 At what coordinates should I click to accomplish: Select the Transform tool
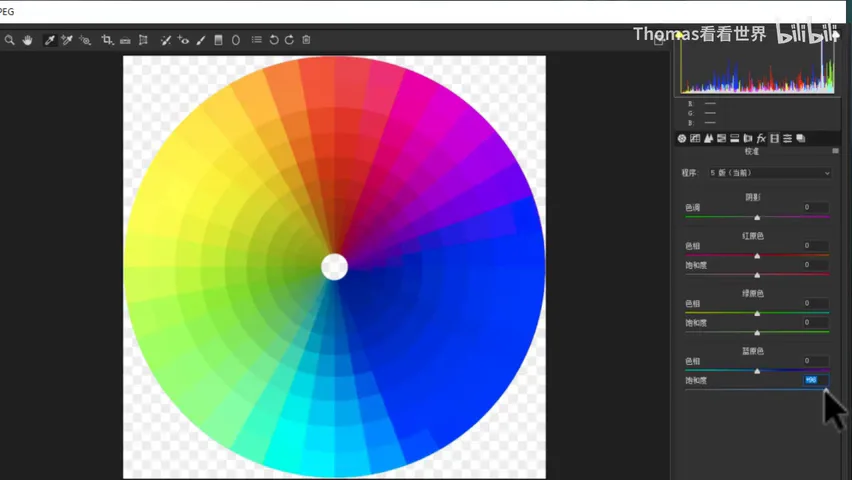click(x=143, y=40)
